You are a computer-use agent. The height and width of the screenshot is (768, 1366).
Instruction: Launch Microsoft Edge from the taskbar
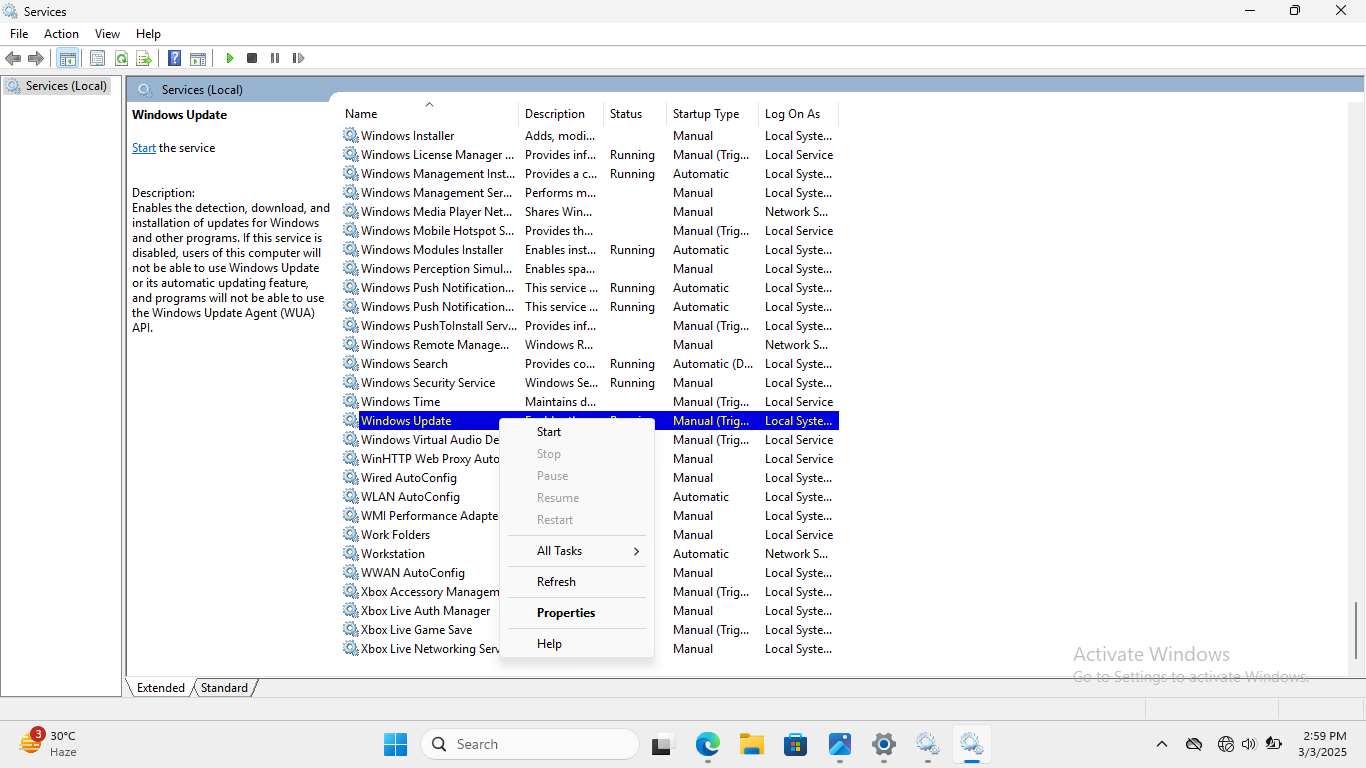[708, 744]
